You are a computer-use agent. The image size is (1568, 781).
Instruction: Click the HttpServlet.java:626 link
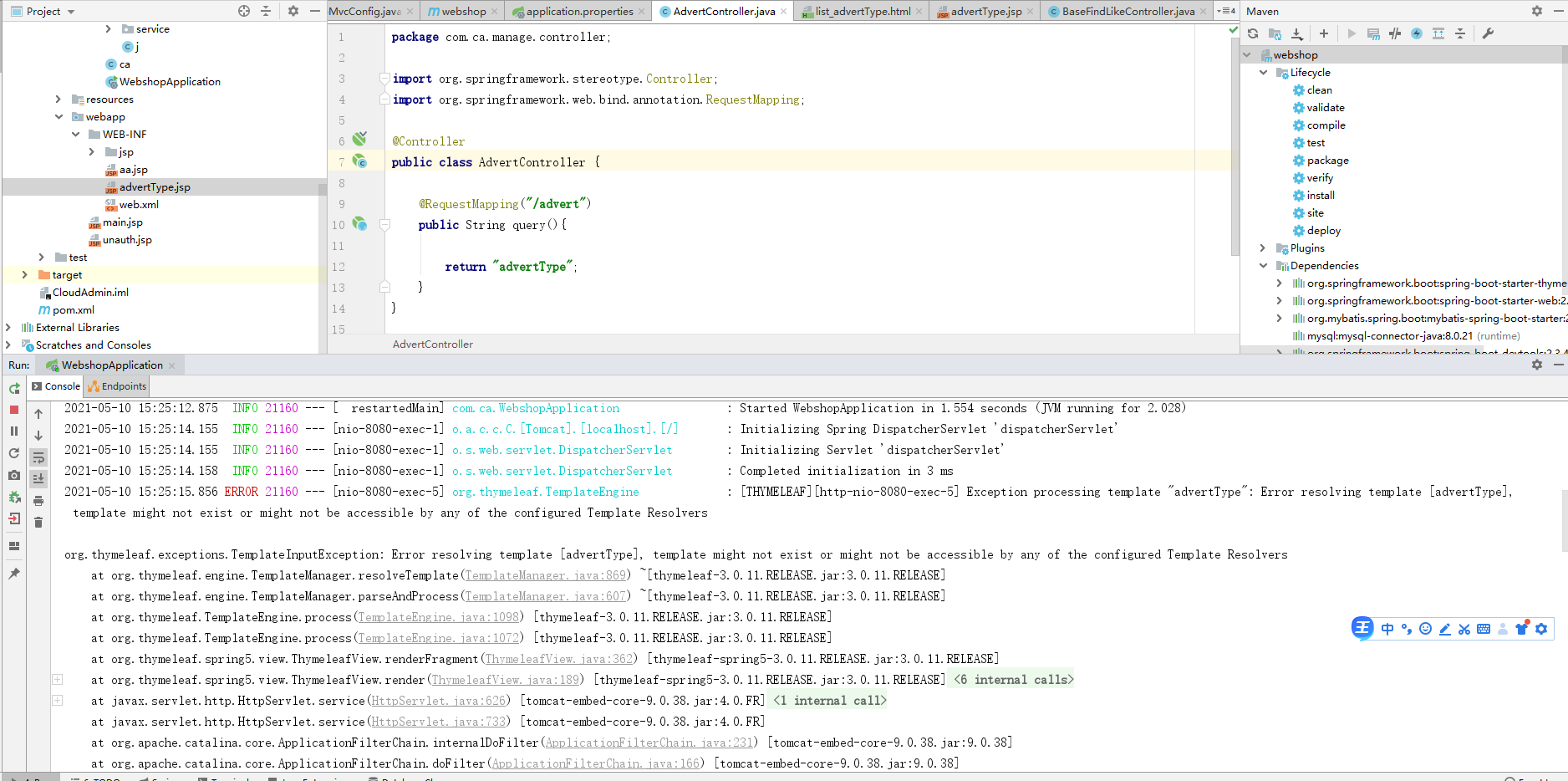click(x=438, y=701)
